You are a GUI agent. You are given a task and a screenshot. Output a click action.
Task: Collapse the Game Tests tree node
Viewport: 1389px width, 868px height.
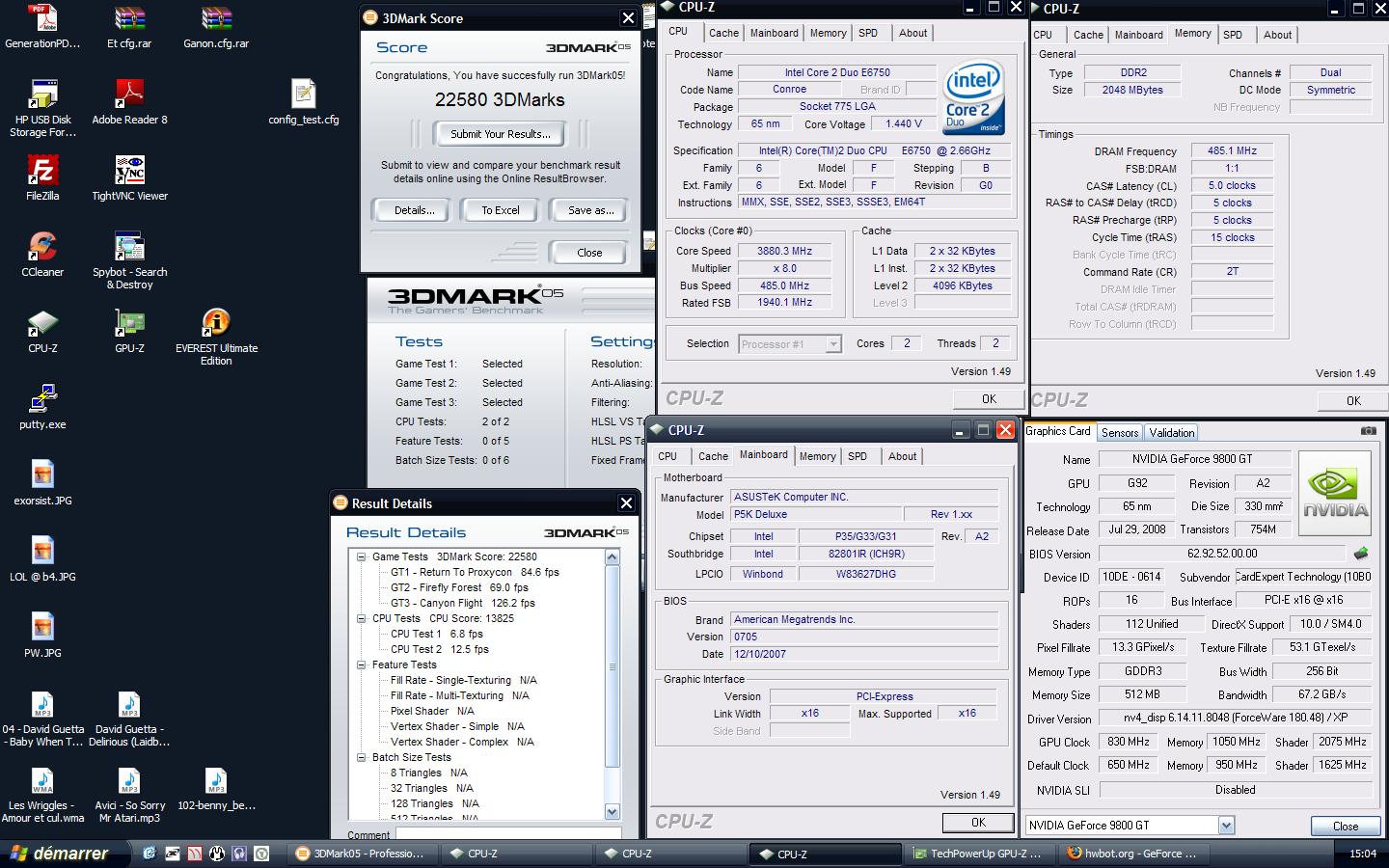[x=362, y=556]
